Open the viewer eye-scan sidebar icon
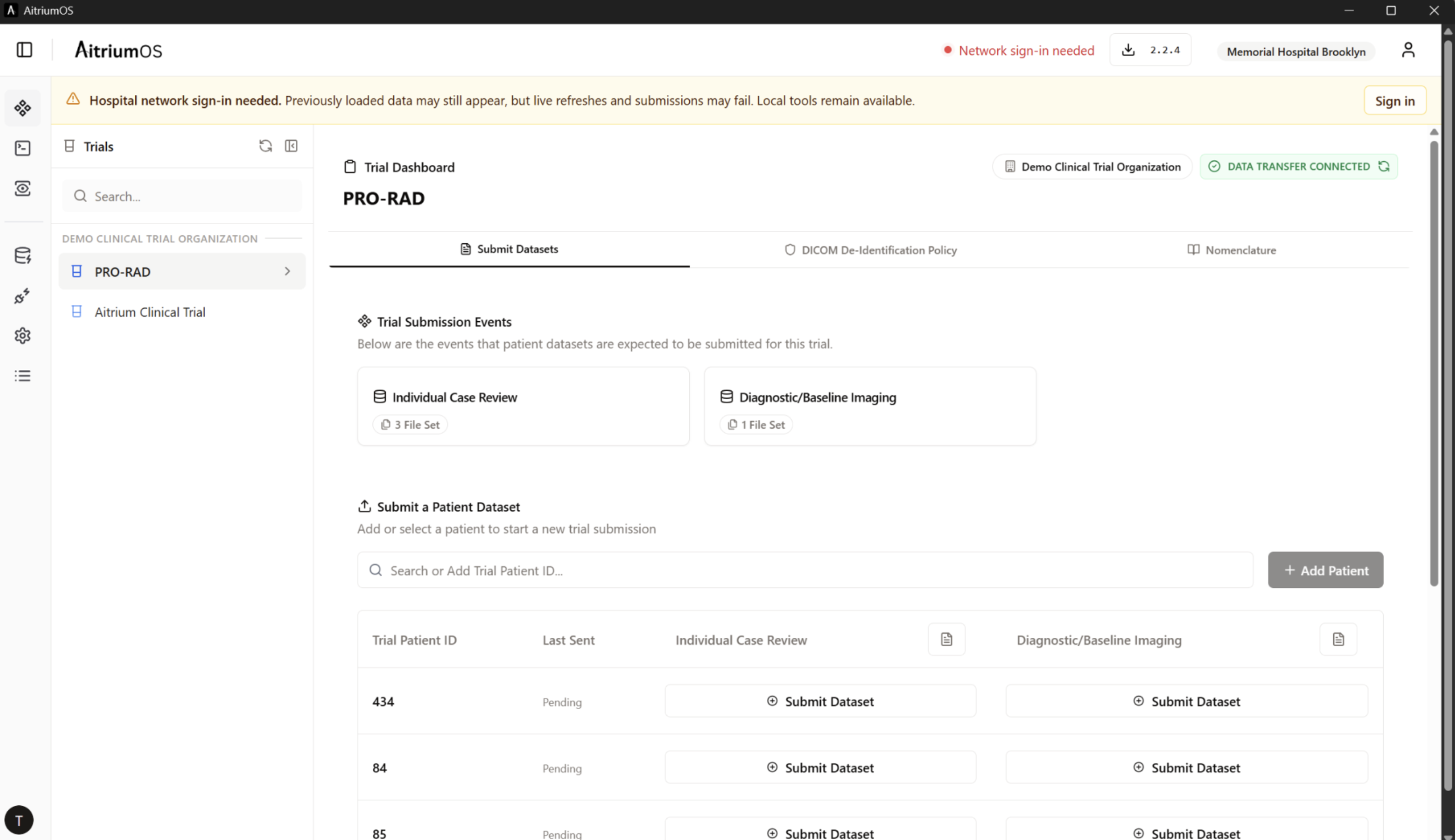 22,188
